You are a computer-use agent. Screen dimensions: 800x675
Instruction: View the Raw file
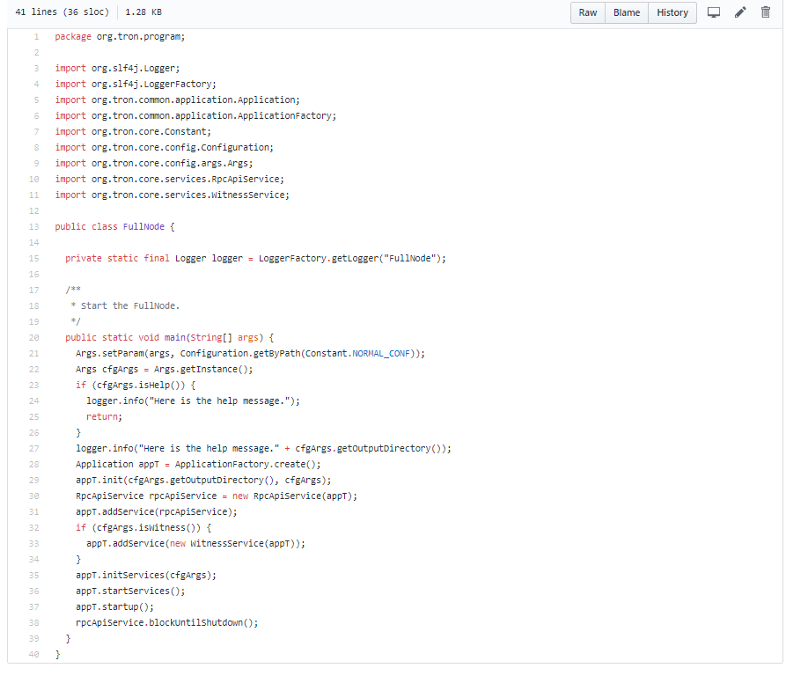(x=588, y=13)
